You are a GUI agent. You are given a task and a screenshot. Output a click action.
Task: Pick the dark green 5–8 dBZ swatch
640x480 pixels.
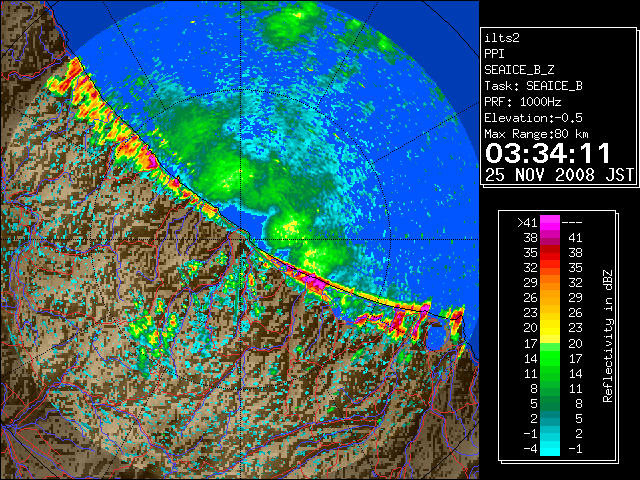pos(550,403)
